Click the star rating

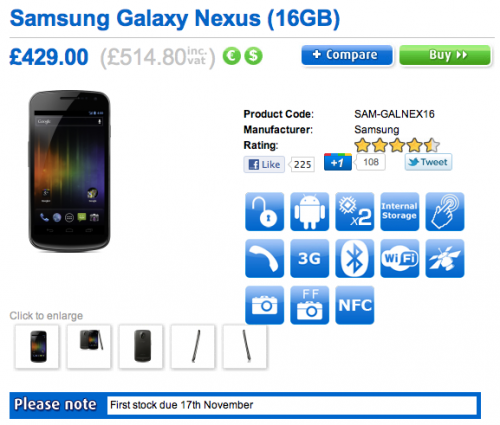click(397, 145)
